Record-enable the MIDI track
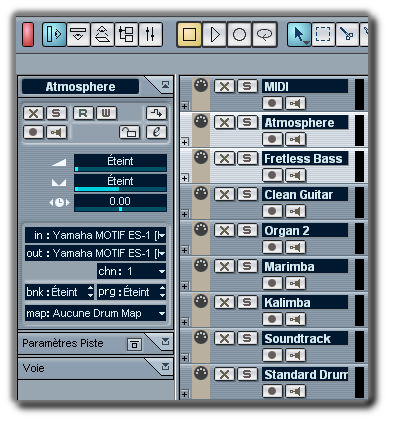This screenshot has width=394, height=426. click(272, 103)
